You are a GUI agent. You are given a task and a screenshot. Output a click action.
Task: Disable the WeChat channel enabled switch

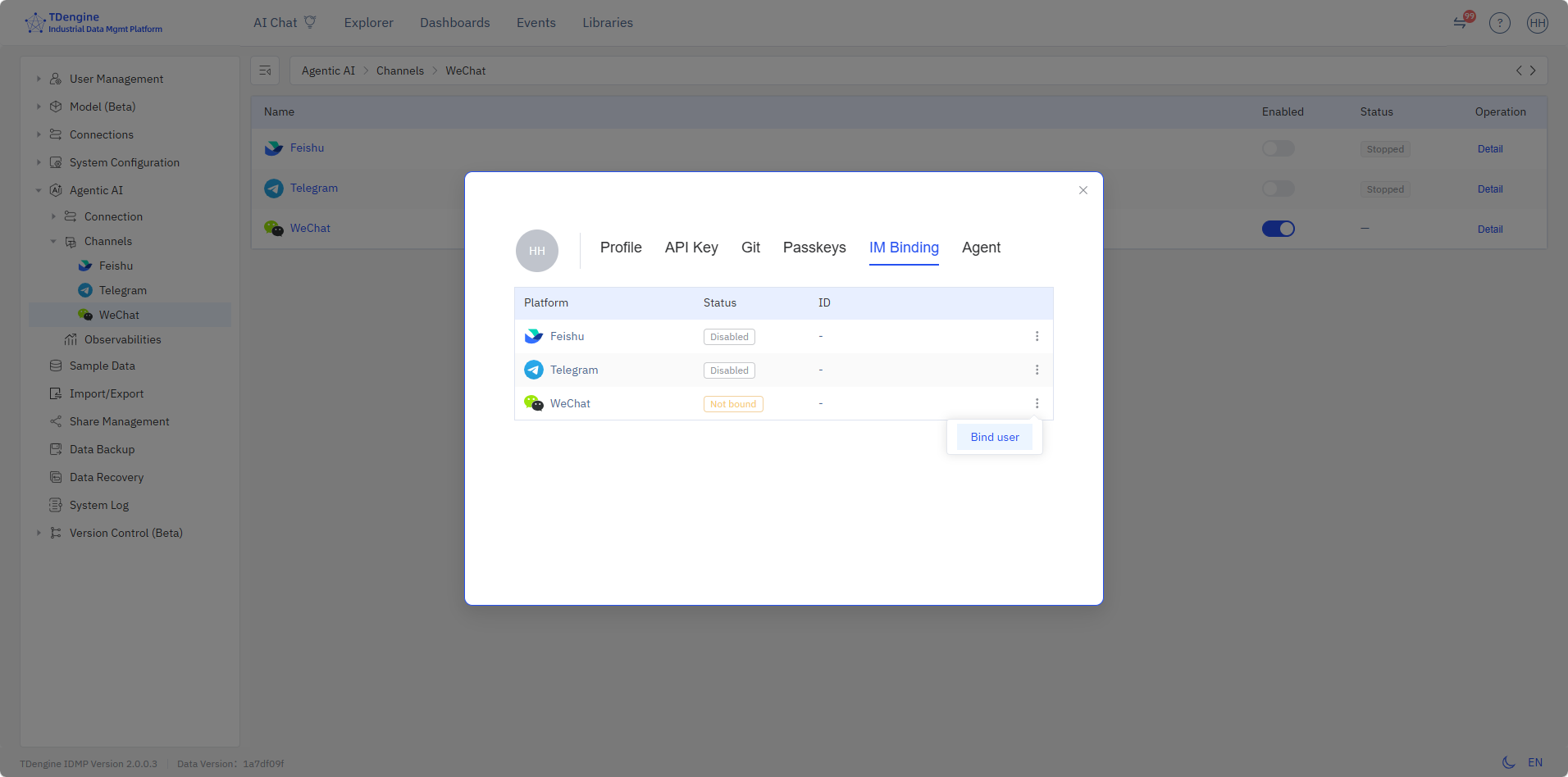(x=1278, y=229)
